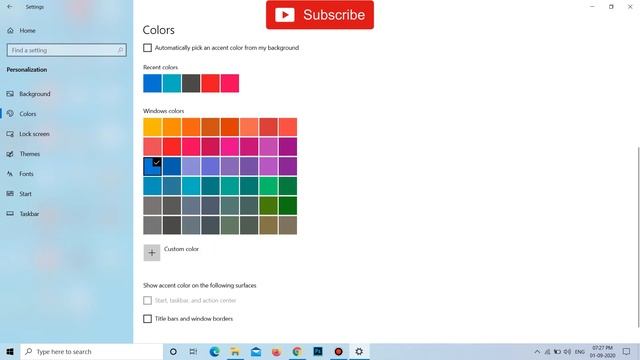Click the Settings gear on the taskbar
The height and width of the screenshot is (360, 640).
point(359,351)
